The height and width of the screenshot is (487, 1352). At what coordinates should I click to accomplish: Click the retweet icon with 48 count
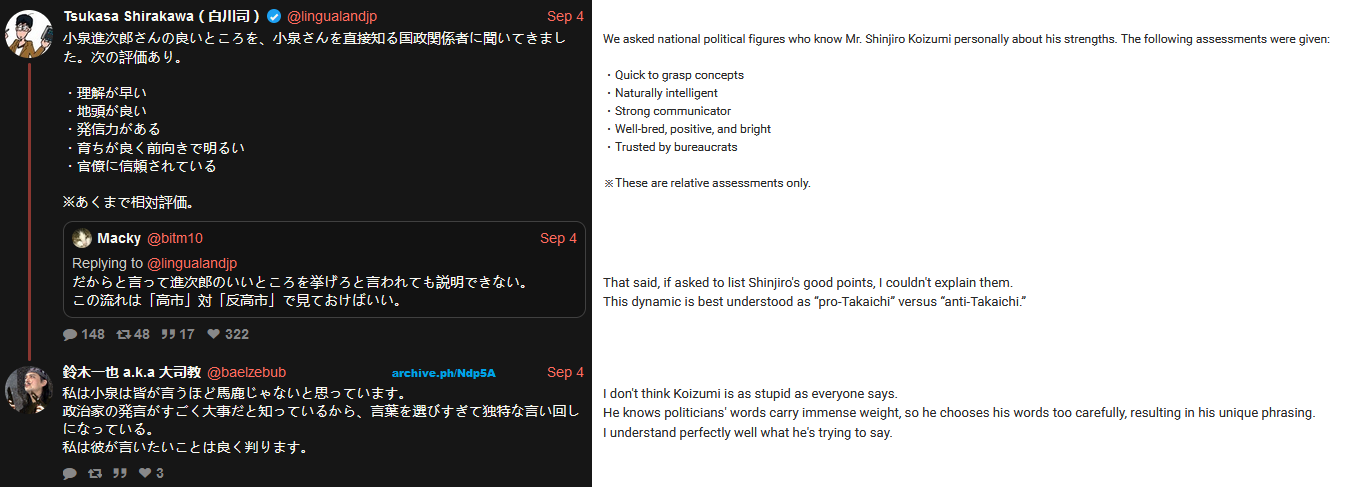pos(123,334)
